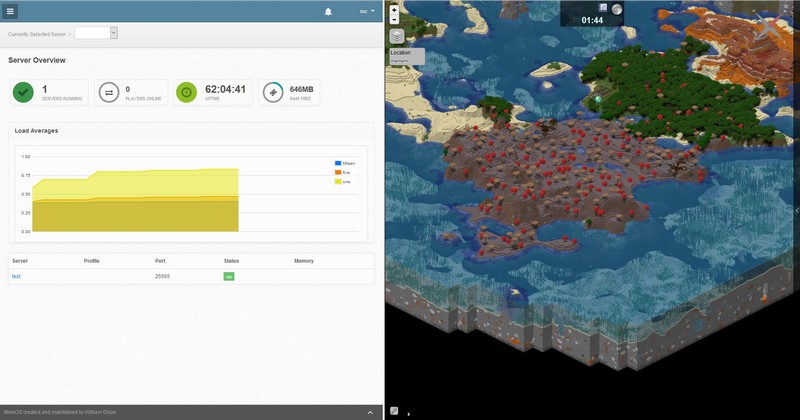800x420 pixels.
Task: Click the uptime clock icon
Action: (x=186, y=92)
